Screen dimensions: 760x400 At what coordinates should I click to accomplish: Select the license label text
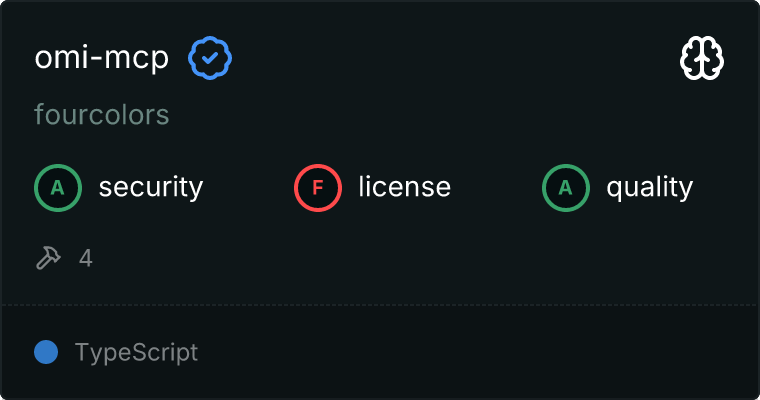point(404,187)
